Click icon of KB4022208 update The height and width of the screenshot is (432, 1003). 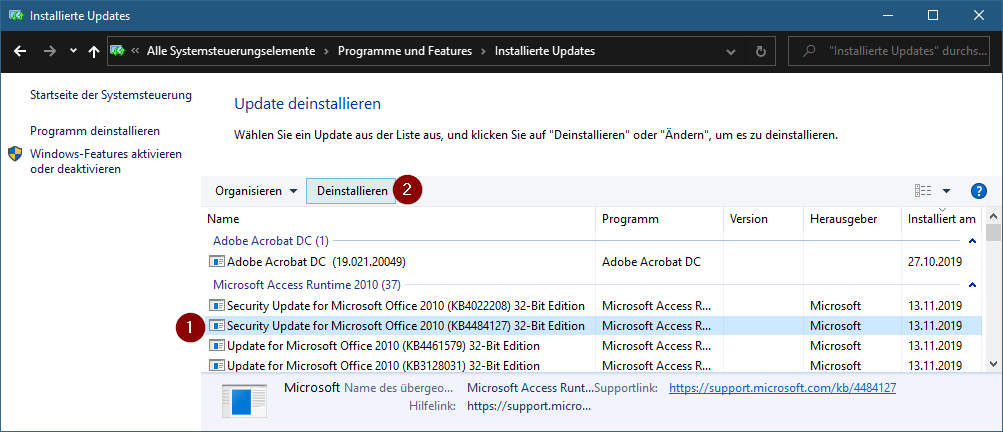click(217, 305)
